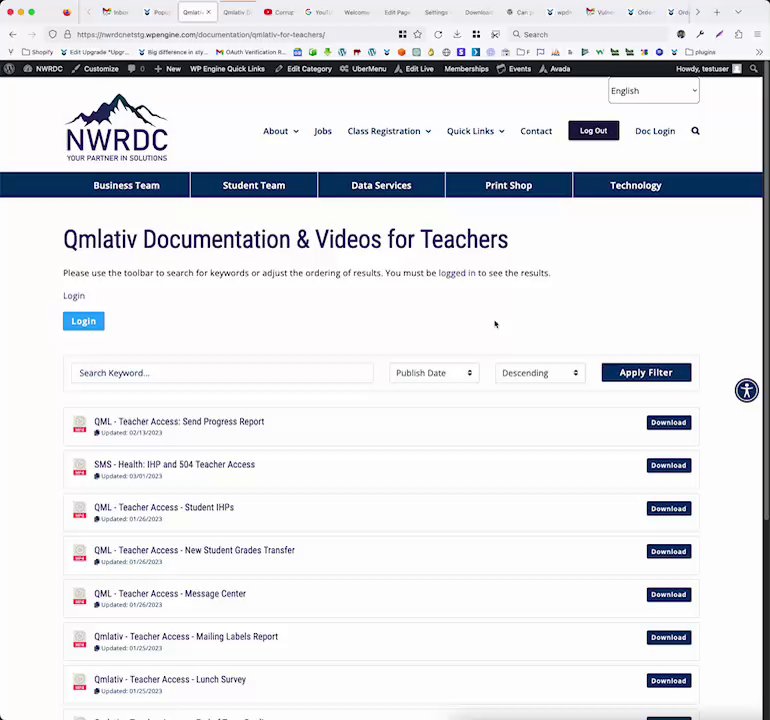Click the browser back arrow

tap(13, 34)
